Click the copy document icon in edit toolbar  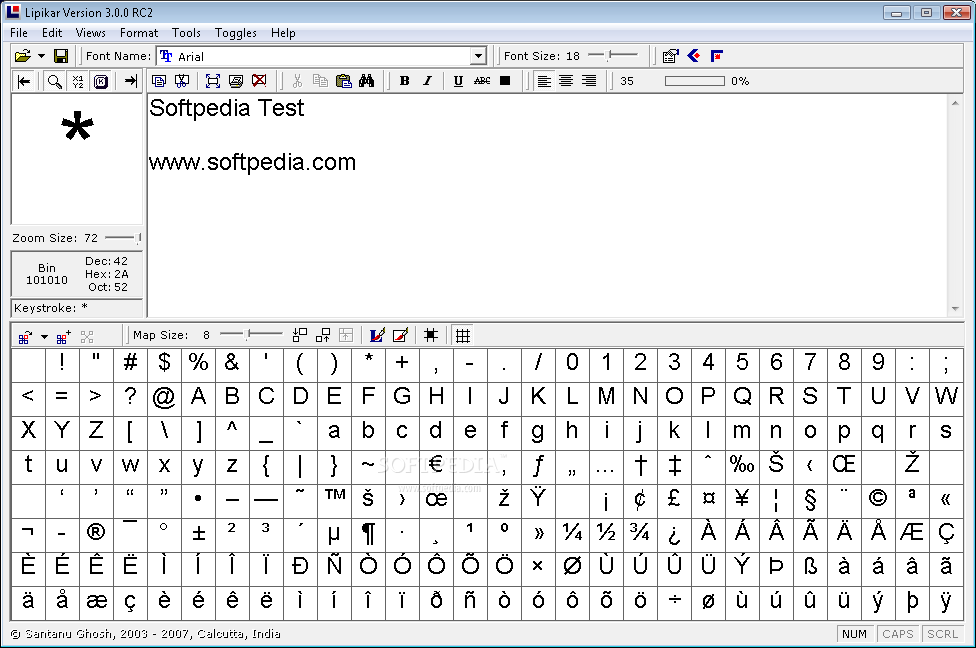(x=159, y=81)
